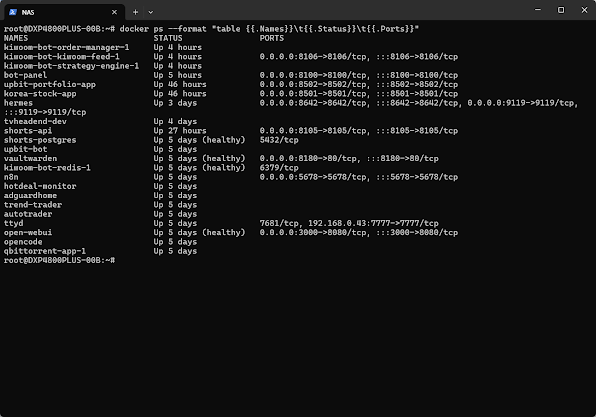Image resolution: width=596 pixels, height=417 pixels.
Task: Minimize the terminal window
Action: (x=537, y=10)
